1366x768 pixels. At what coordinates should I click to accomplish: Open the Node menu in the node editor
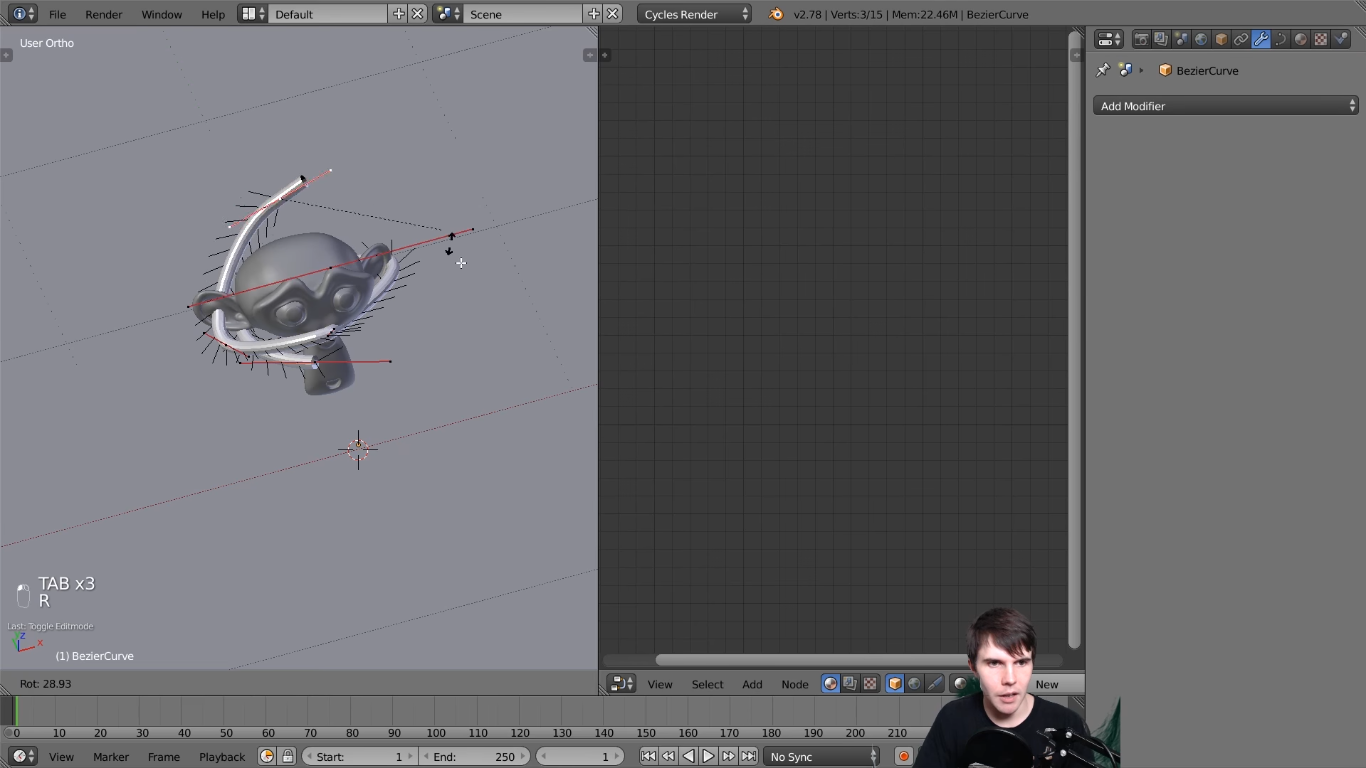(795, 684)
